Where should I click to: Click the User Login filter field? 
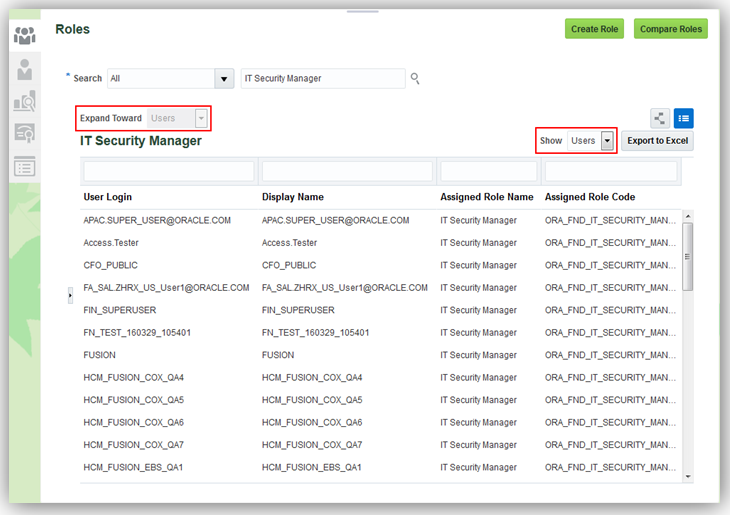coord(169,171)
